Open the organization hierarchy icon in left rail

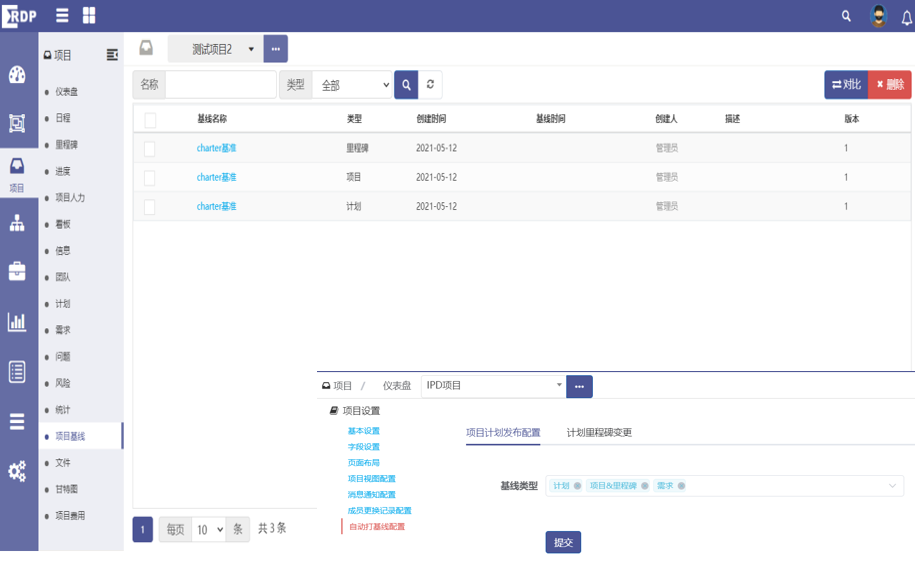pos(17,223)
